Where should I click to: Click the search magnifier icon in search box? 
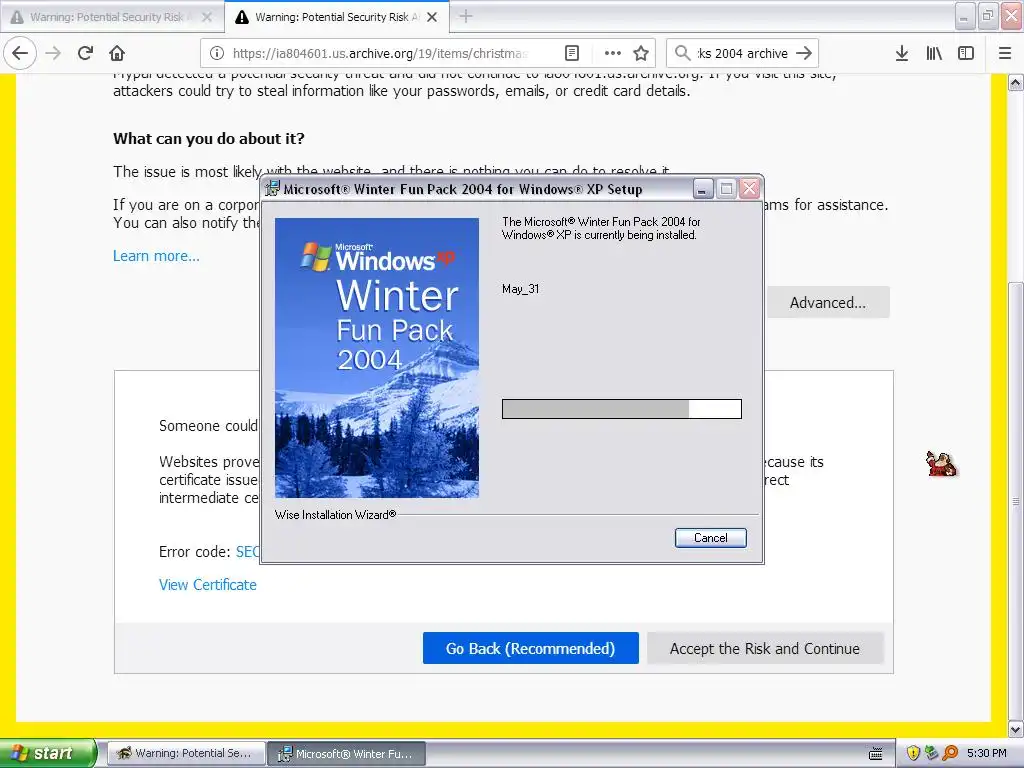pos(682,53)
